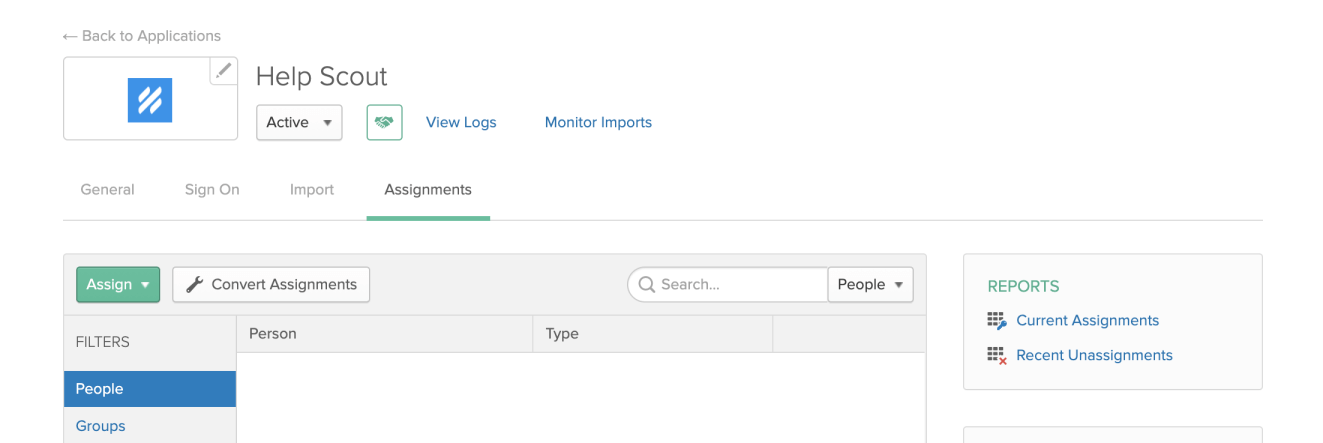The image size is (1323, 443).
Task: Click the Current Assignments report grid icon
Action: coord(996,321)
